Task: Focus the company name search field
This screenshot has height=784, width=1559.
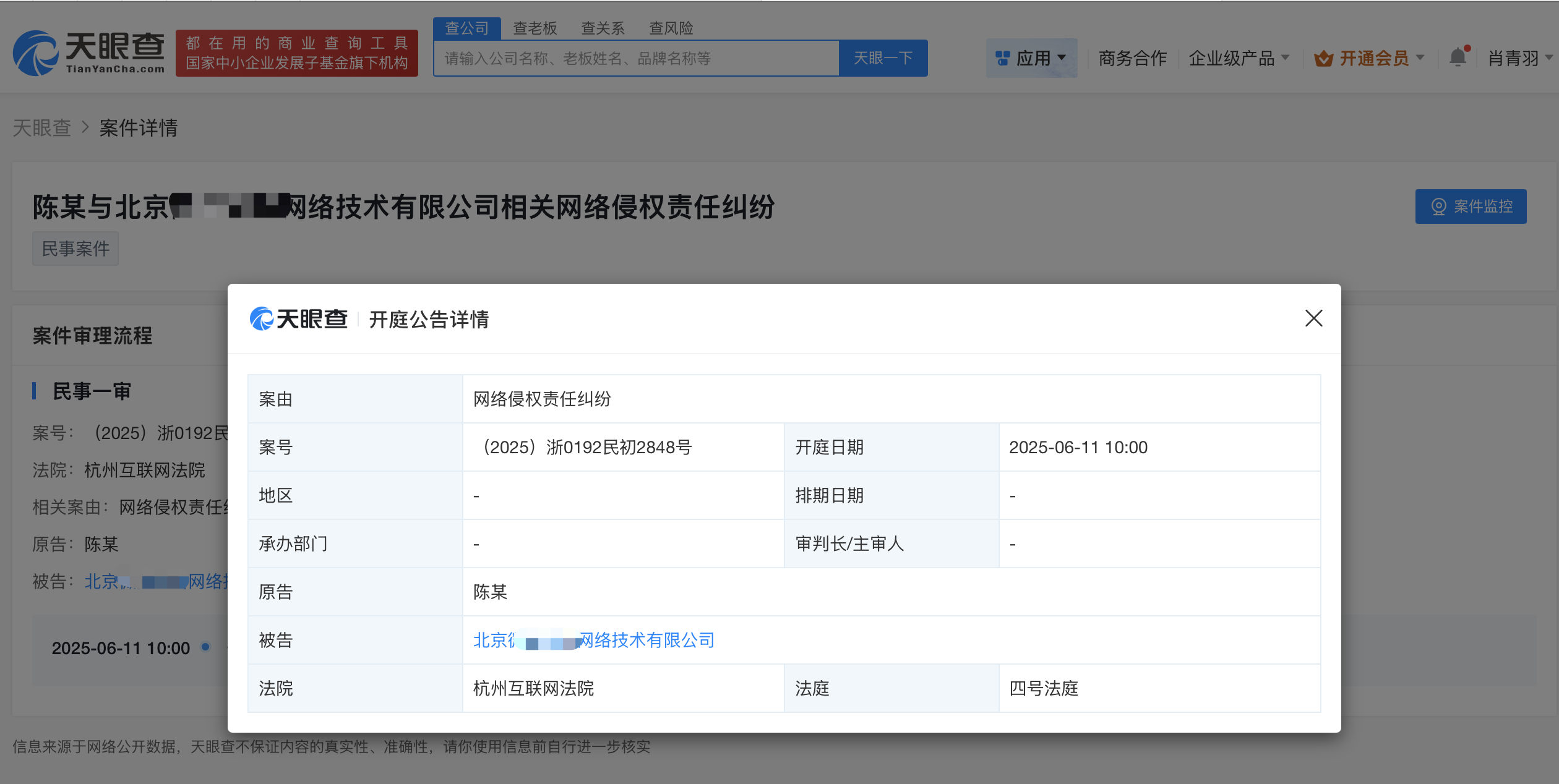Action: point(637,58)
